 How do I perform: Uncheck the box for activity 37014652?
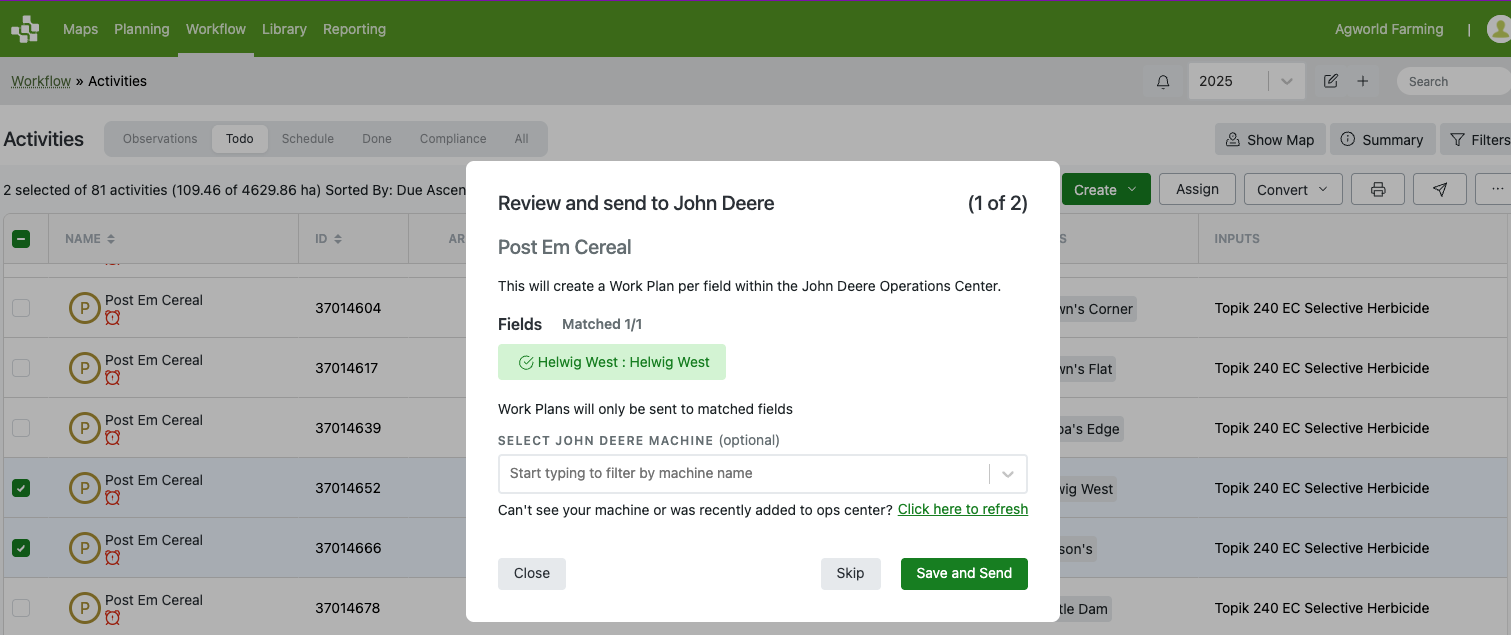[x=21, y=488]
